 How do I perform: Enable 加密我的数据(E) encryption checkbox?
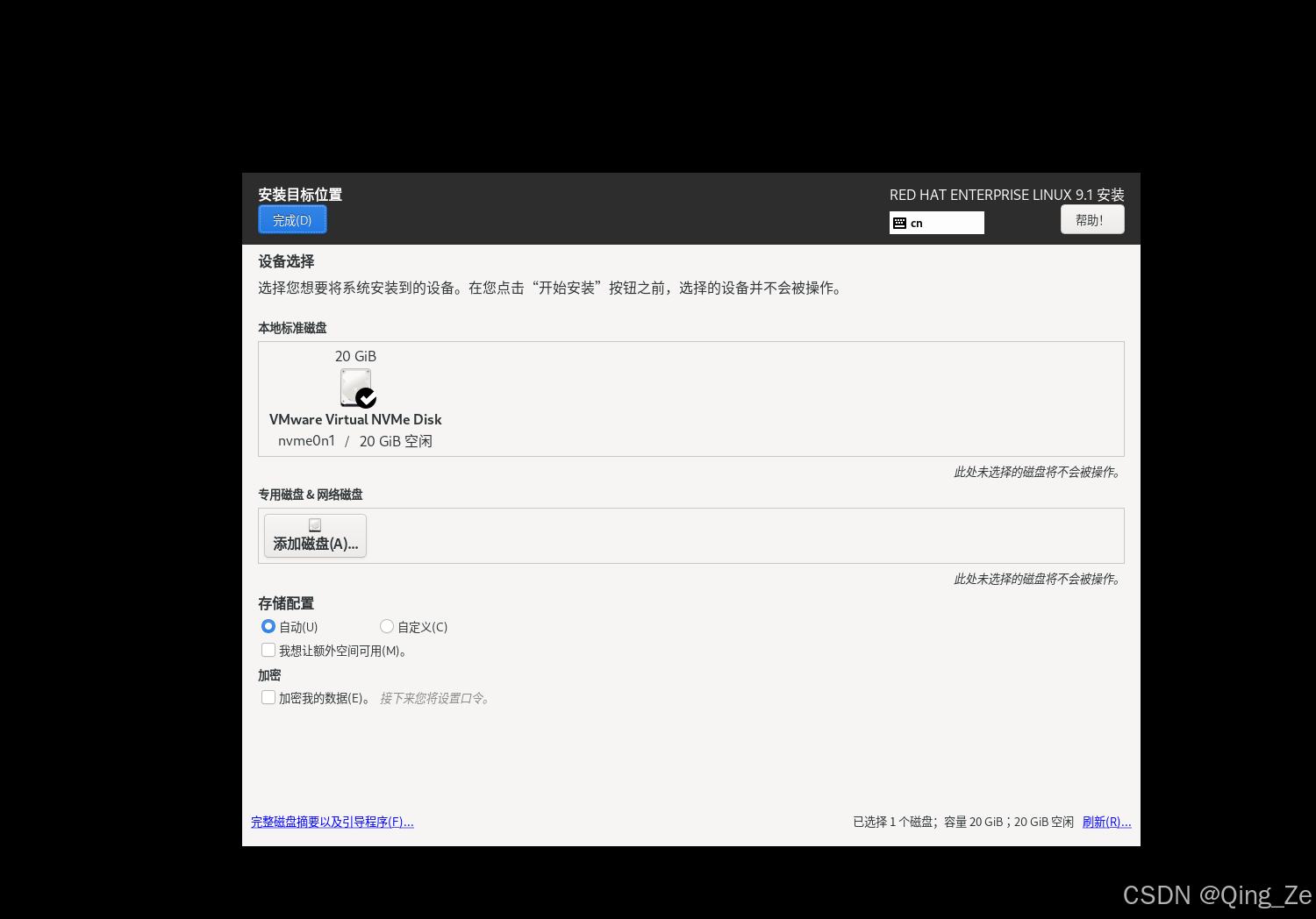(x=268, y=697)
